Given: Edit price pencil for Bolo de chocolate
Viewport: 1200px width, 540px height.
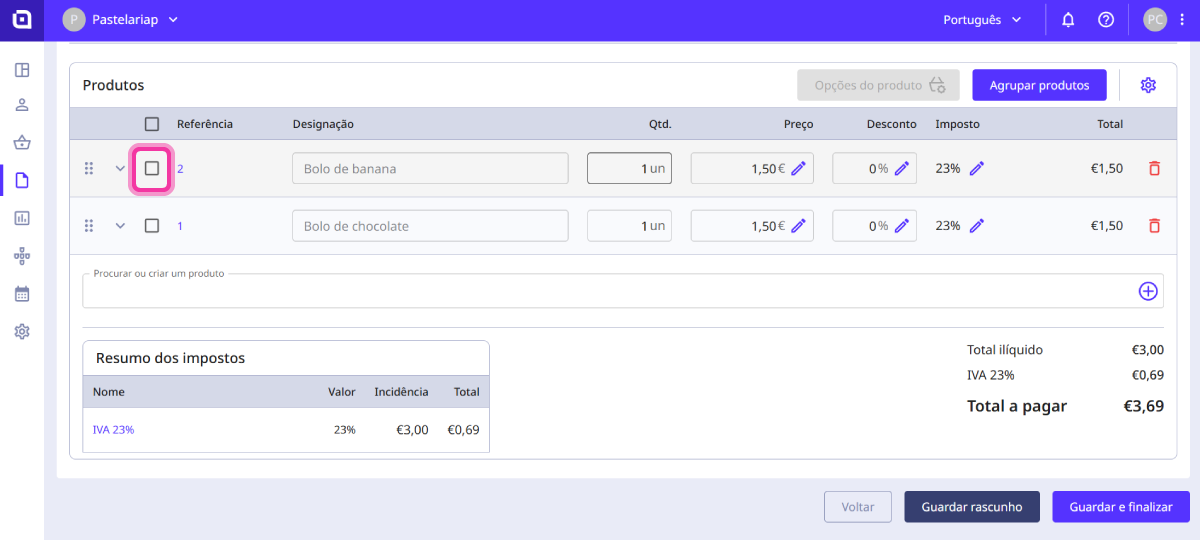Looking at the screenshot, I should (798, 226).
